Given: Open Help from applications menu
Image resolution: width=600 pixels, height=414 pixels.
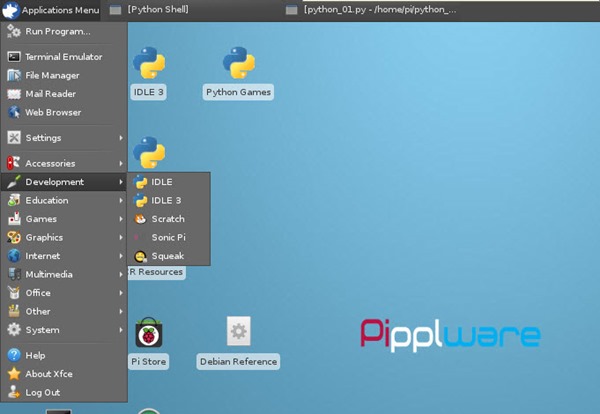Looking at the screenshot, I should (x=64, y=355).
